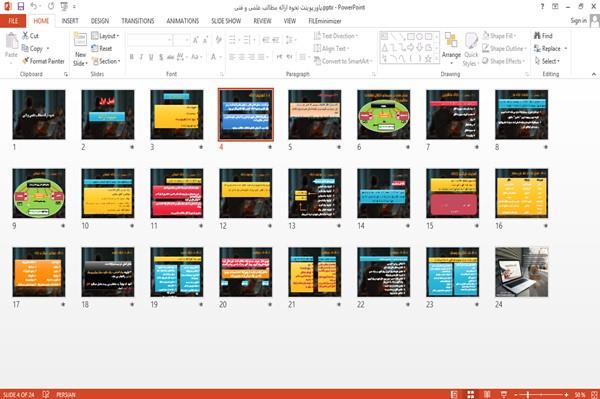Collapse the ribbon with the caret arrow

coord(593,74)
